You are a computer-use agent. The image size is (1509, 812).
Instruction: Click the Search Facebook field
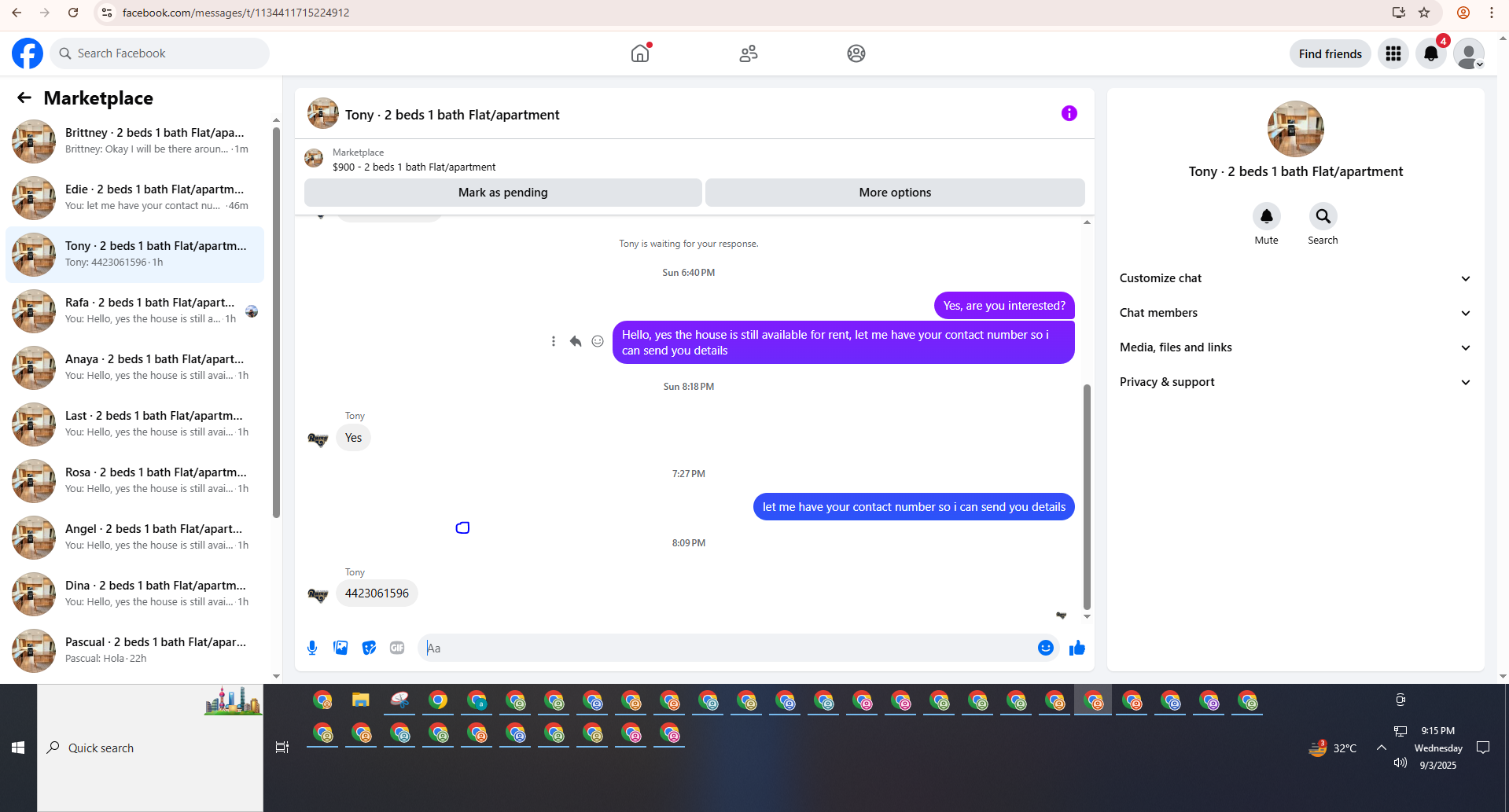(160, 53)
